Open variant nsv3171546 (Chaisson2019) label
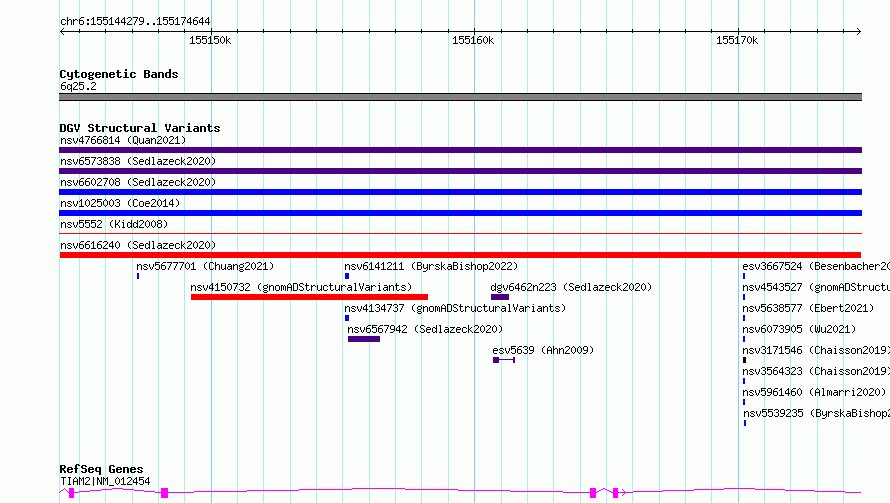Viewport: 890px width, 503px height. (816, 350)
